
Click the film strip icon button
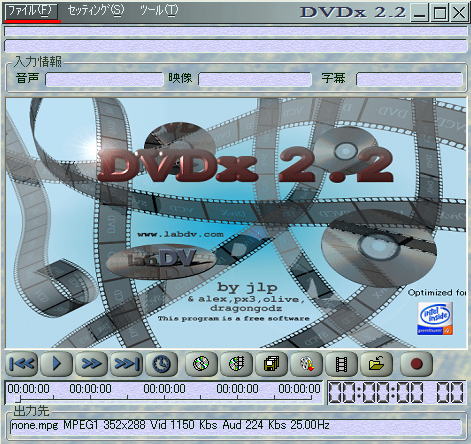(341, 364)
